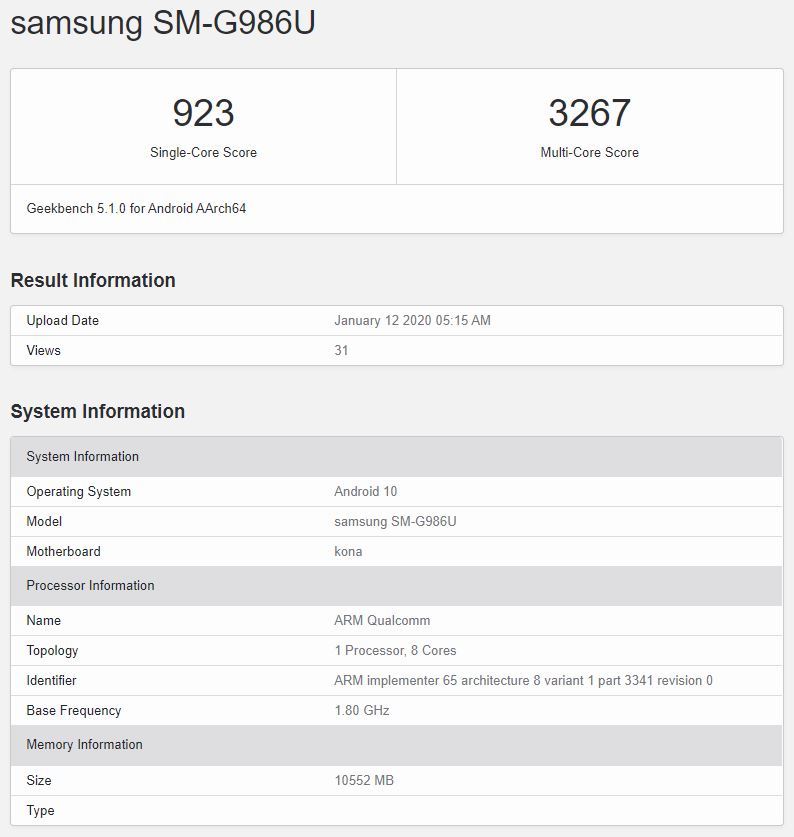Click the motherboard value kona
The width and height of the screenshot is (794, 837).
coord(348,552)
